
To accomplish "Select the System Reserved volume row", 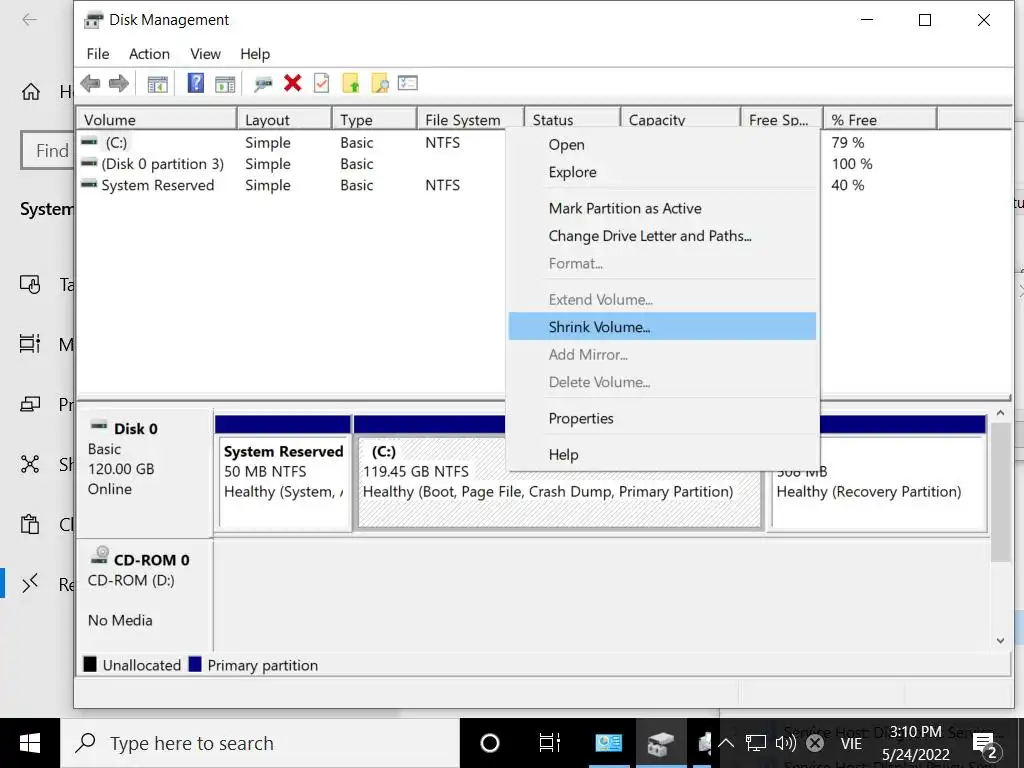I will tap(157, 185).
